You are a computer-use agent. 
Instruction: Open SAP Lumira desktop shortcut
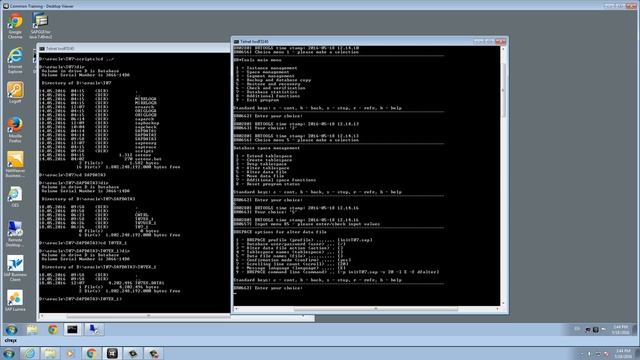click(x=15, y=301)
